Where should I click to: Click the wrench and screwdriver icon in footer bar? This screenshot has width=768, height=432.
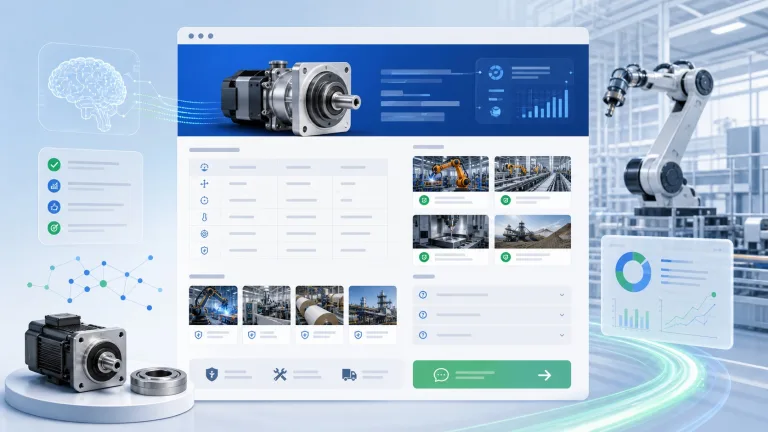tap(280, 375)
